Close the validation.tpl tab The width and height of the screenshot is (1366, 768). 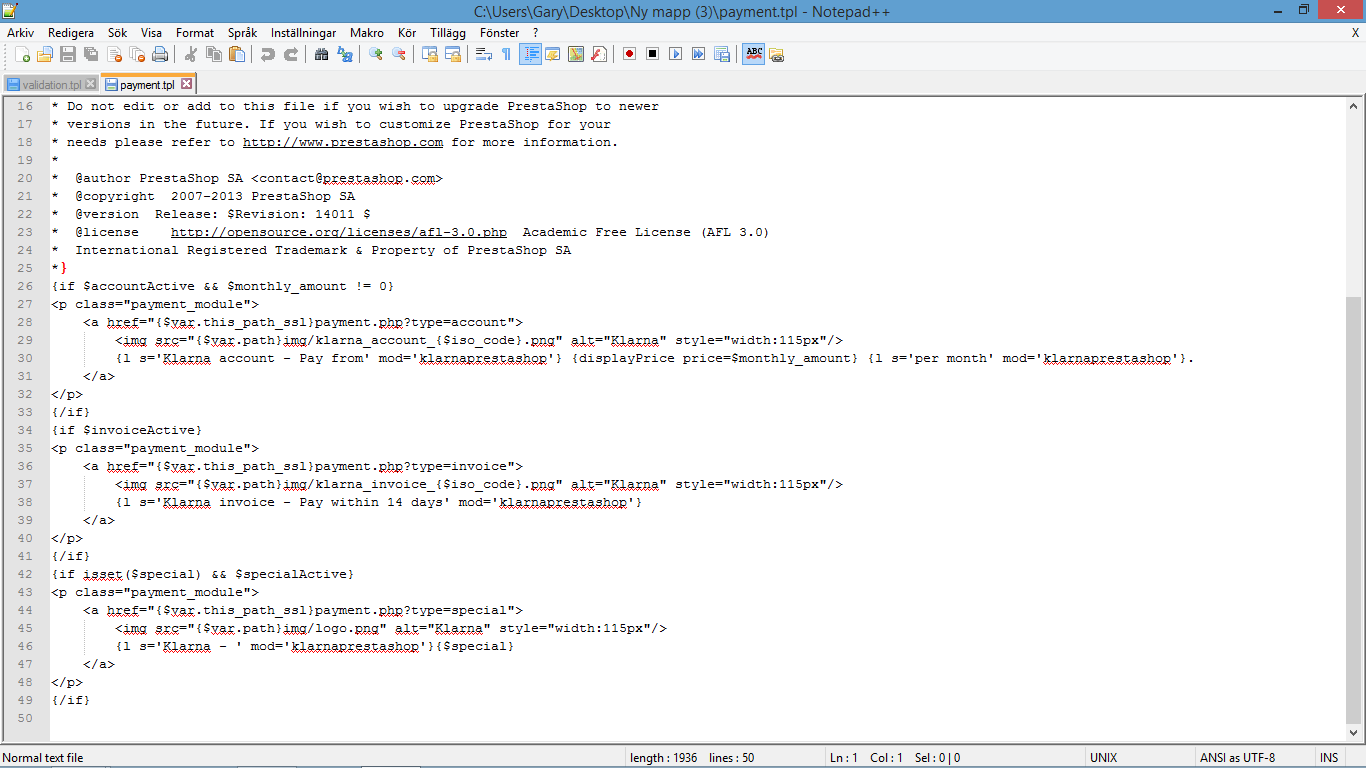[x=91, y=85]
